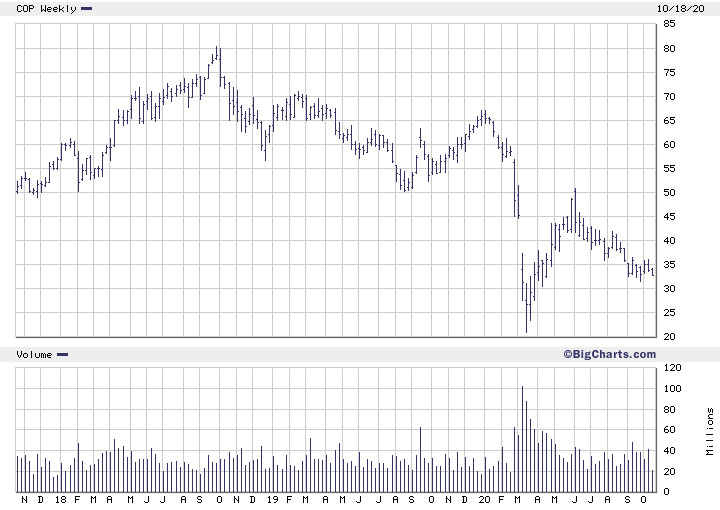Screen dimensions: 720x510
Task: Click the 55 price axis label
Action: pyautogui.click(x=669, y=168)
